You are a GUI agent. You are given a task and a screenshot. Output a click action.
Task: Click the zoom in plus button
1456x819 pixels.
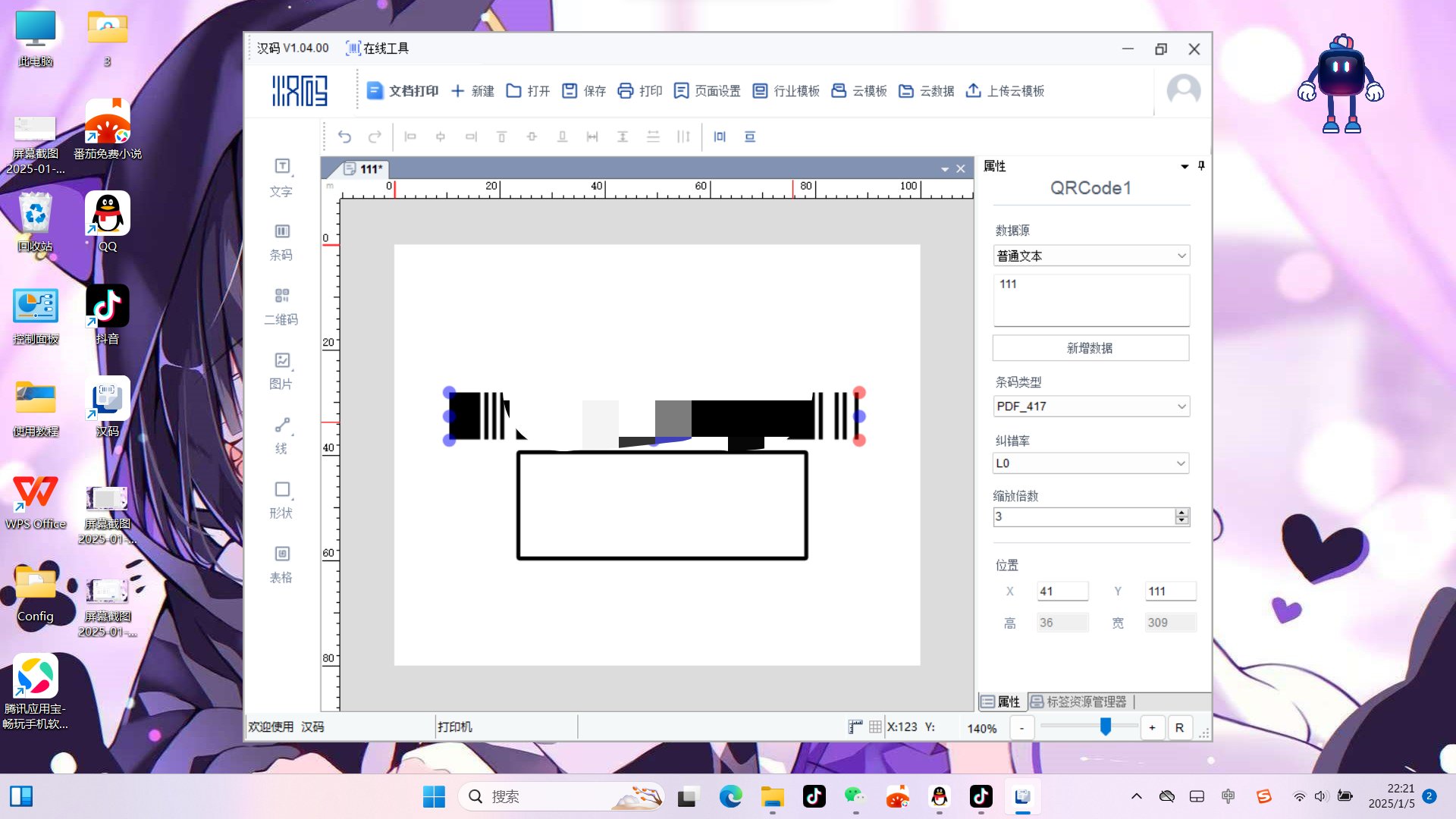point(1152,728)
